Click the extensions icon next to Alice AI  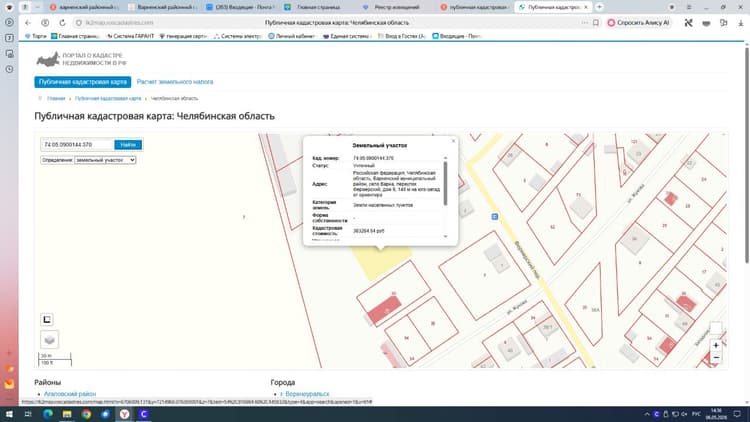pyautogui.click(x=688, y=22)
